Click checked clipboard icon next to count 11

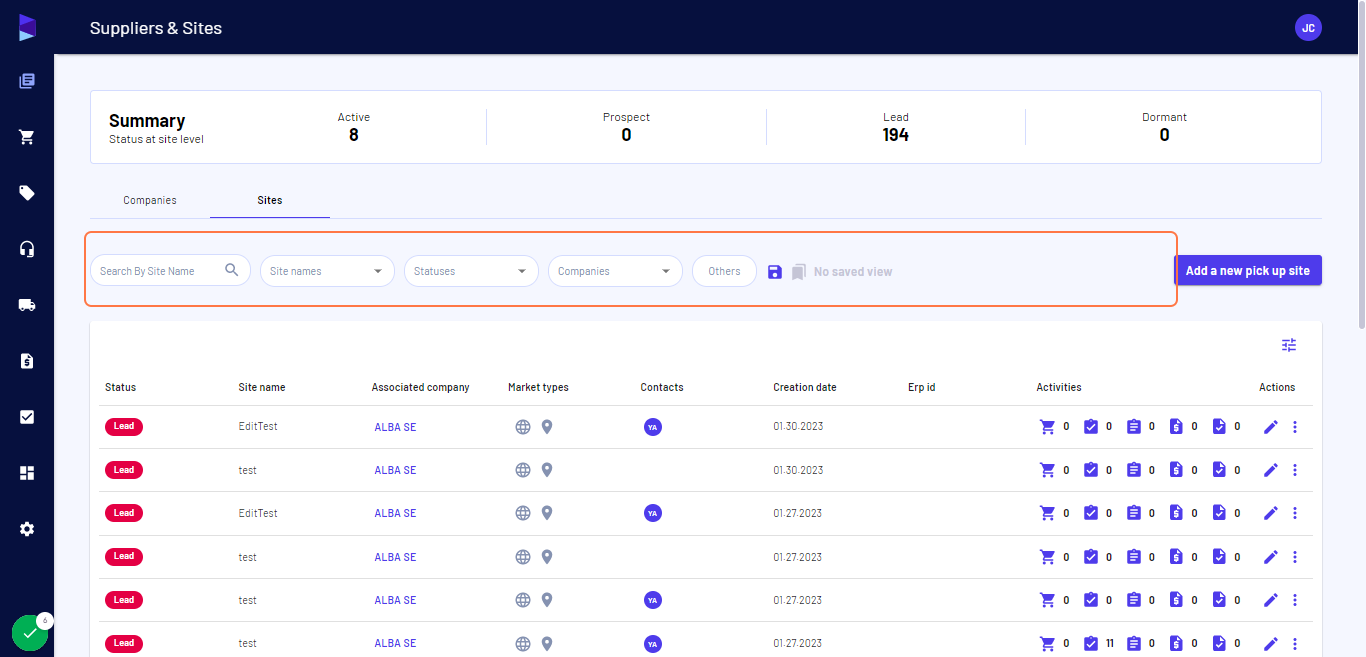(x=1091, y=643)
